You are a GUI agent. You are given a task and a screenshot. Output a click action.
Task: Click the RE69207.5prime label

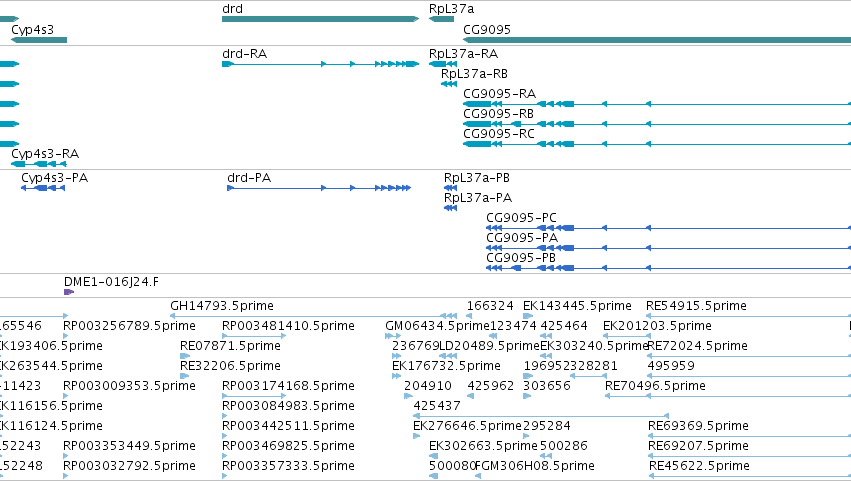698,447
